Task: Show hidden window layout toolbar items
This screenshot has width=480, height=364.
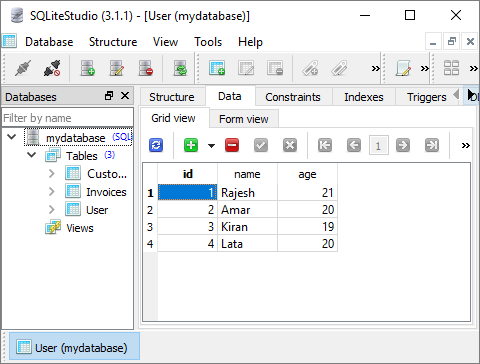Action: [x=473, y=68]
